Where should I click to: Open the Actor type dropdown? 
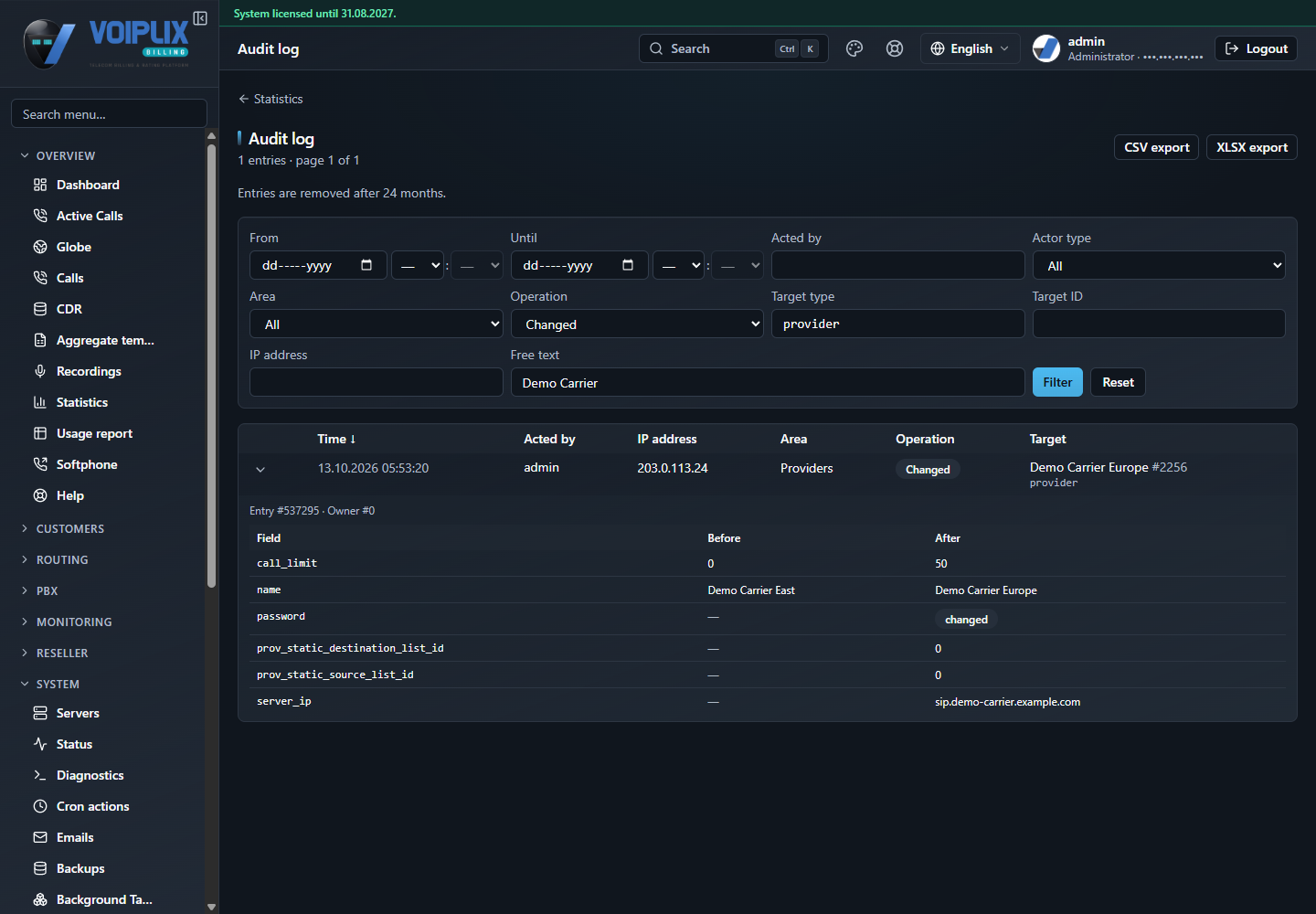pos(1159,265)
